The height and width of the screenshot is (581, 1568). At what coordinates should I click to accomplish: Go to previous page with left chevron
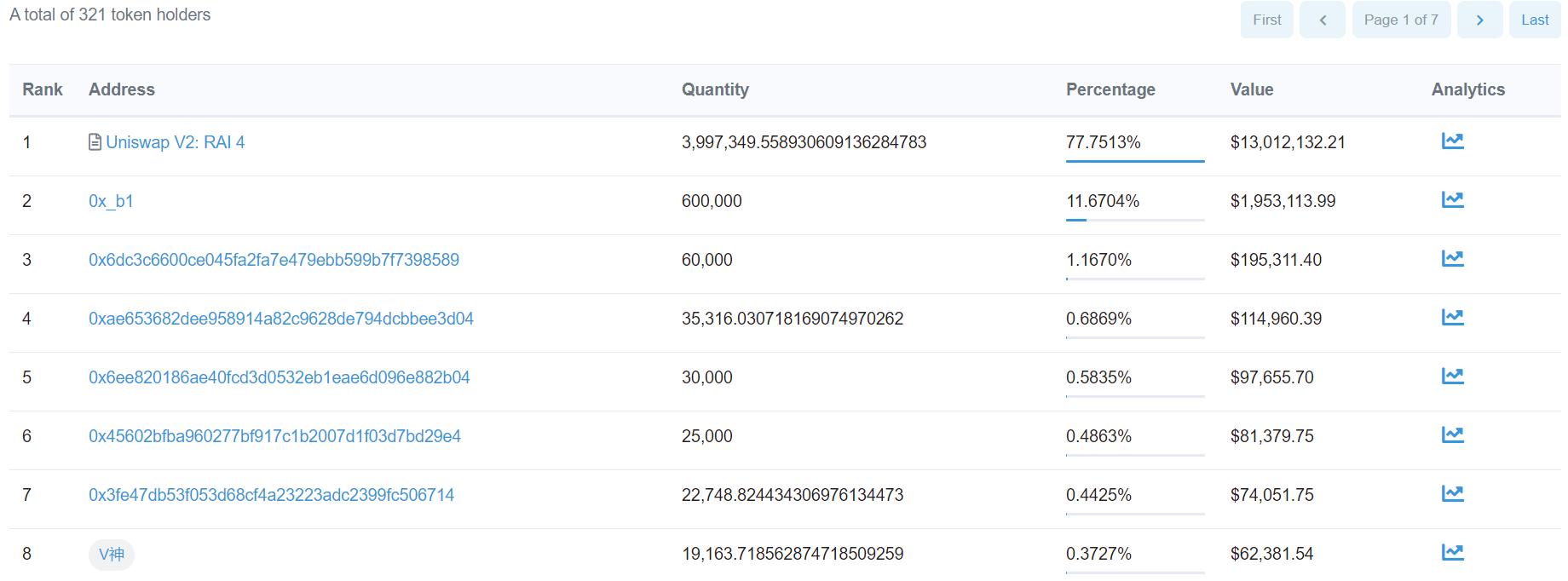1323,20
